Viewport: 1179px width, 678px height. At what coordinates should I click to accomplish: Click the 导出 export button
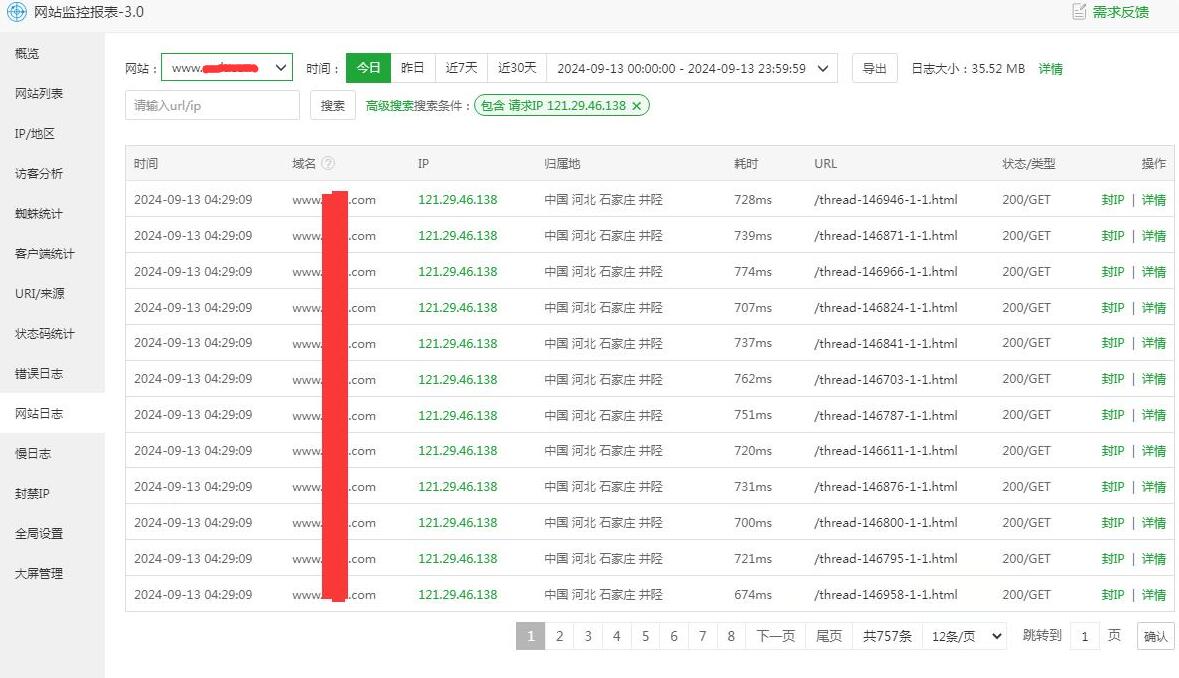pos(874,68)
